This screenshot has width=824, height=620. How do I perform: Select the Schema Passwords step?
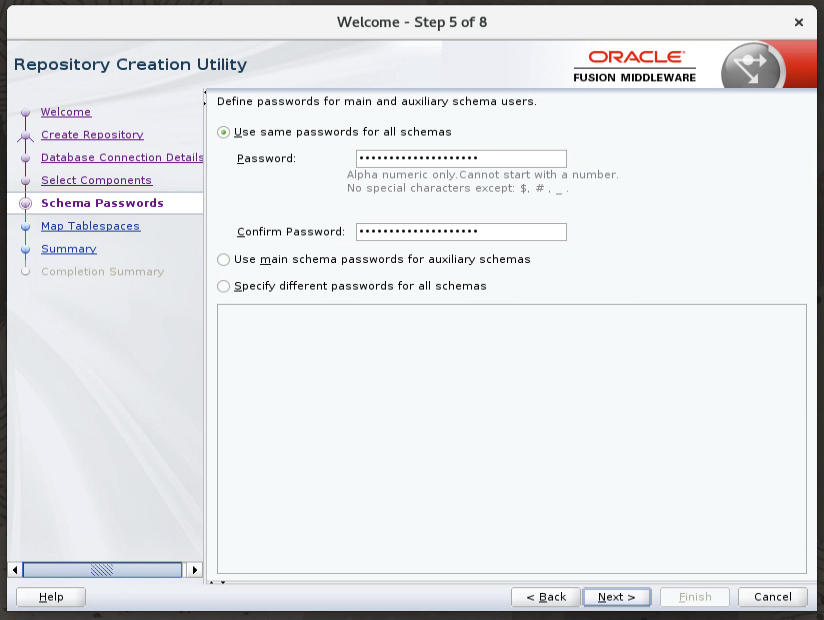(x=102, y=203)
